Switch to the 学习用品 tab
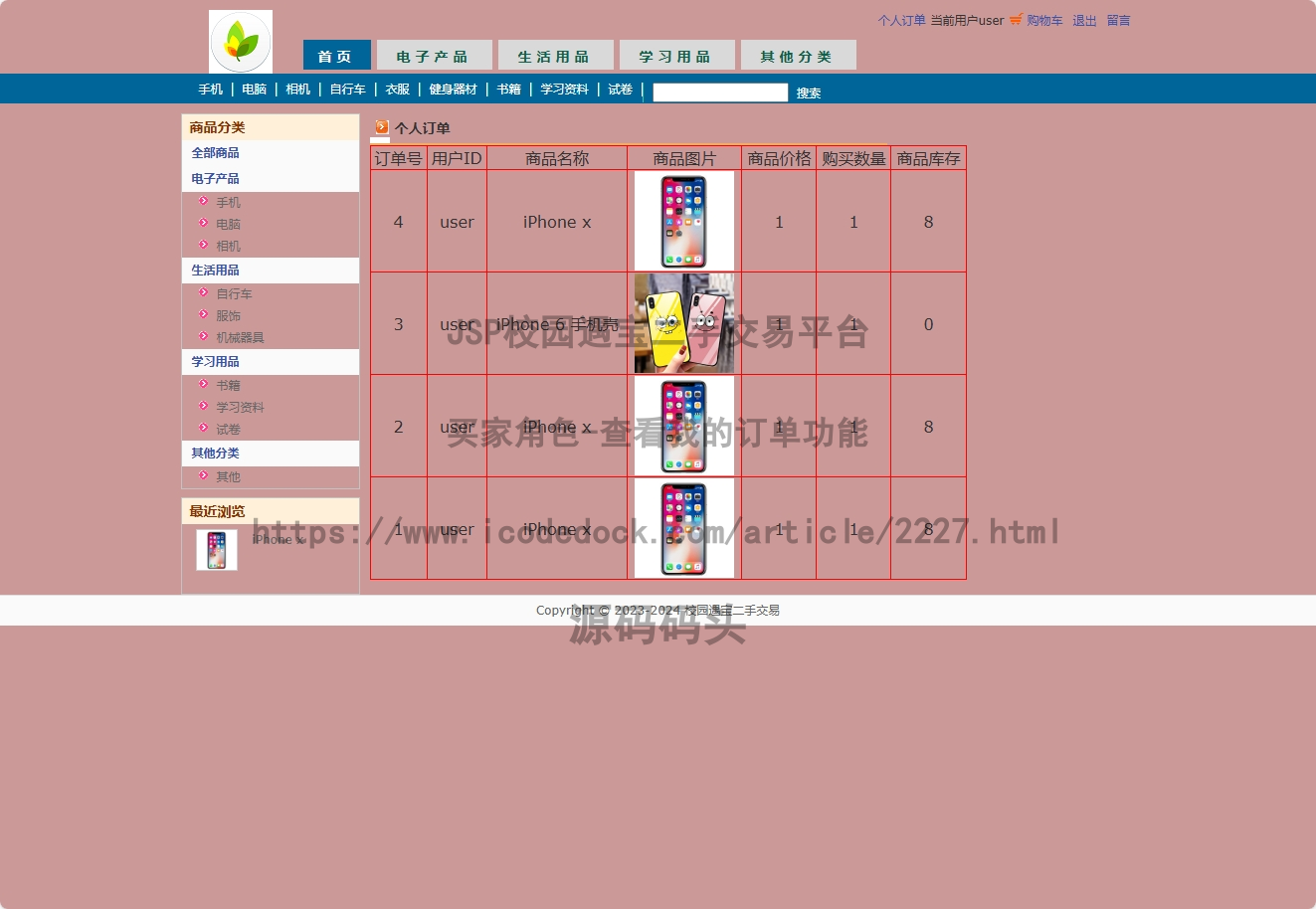 pos(676,56)
